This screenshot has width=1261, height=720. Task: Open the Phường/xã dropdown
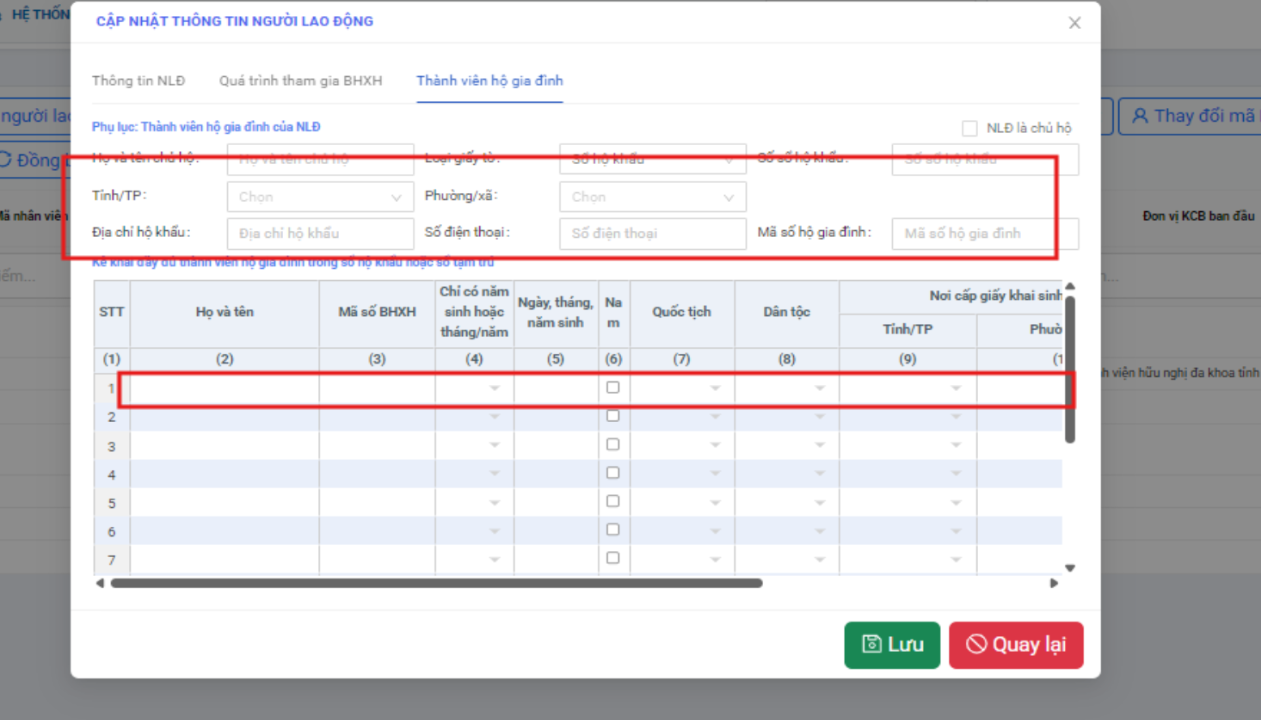652,197
